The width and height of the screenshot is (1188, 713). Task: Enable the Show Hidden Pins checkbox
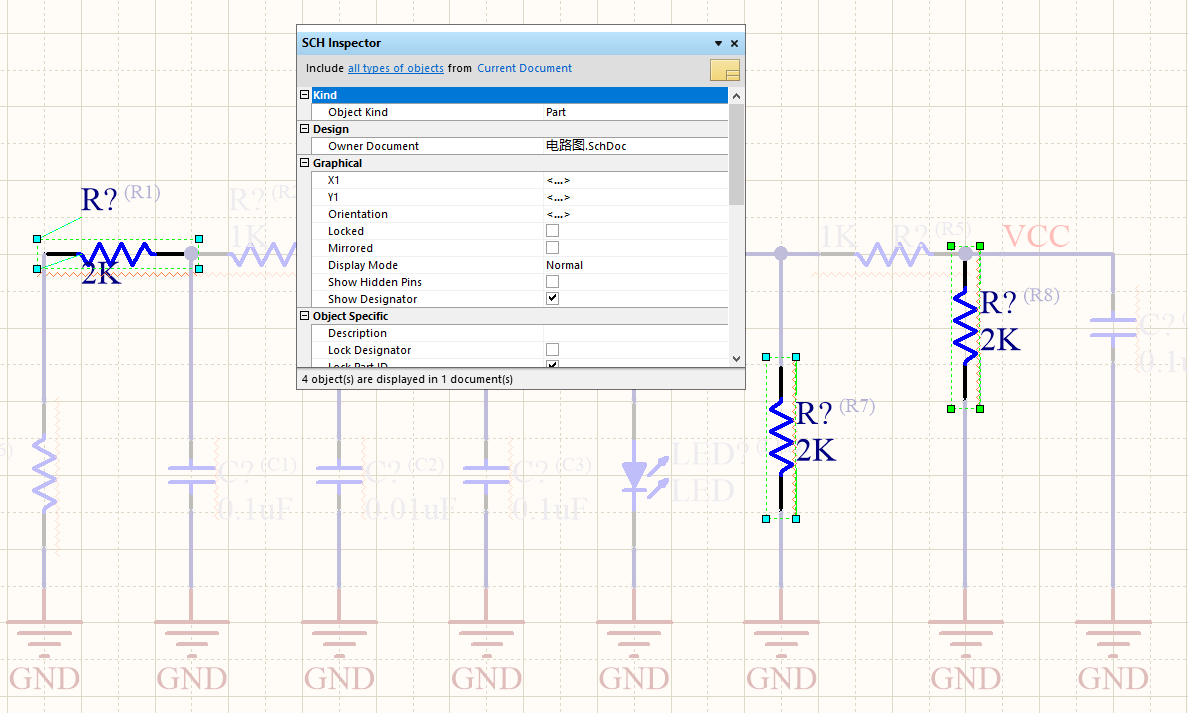(x=552, y=282)
